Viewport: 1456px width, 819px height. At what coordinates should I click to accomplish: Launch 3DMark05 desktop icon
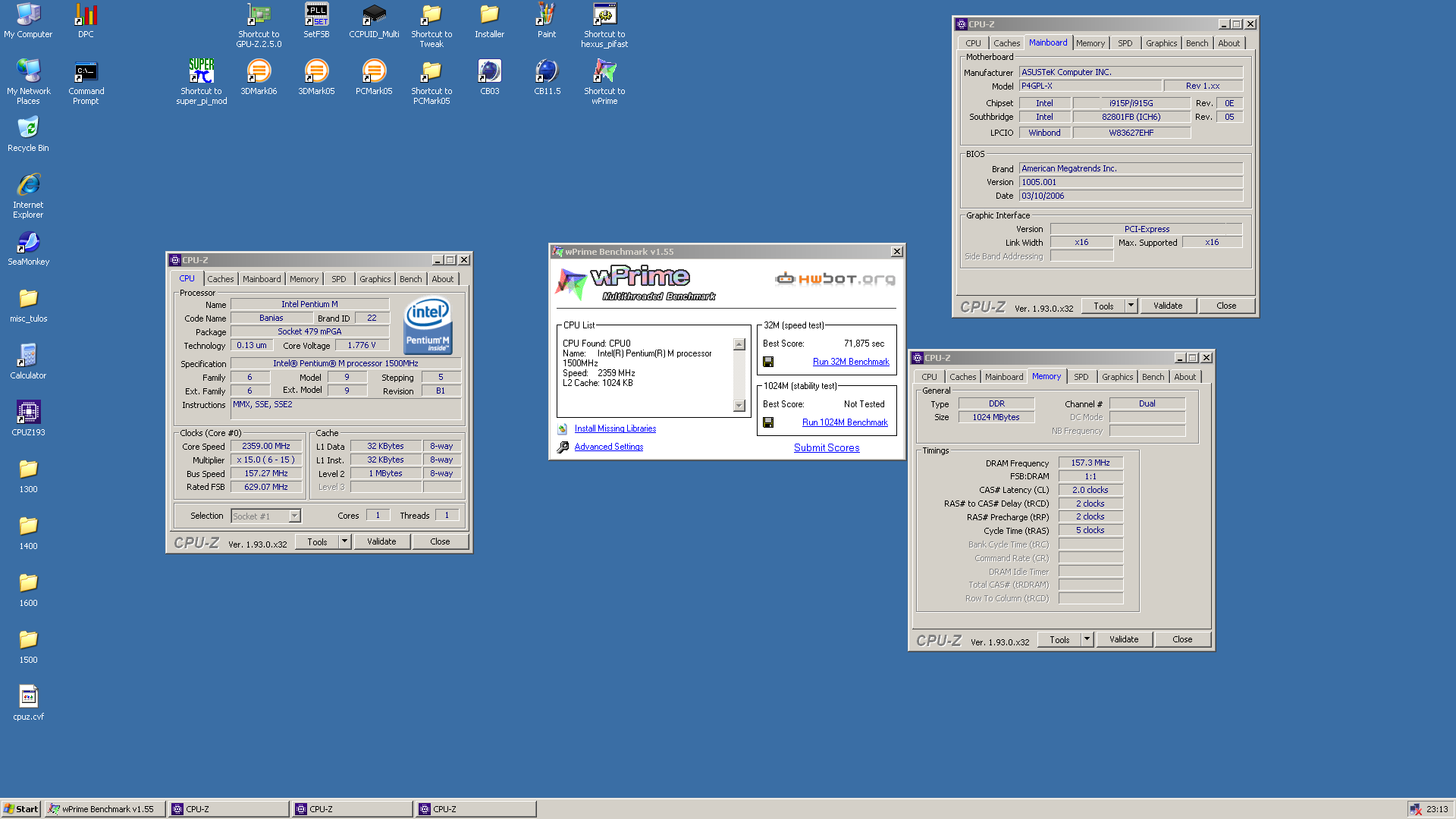coord(316,77)
